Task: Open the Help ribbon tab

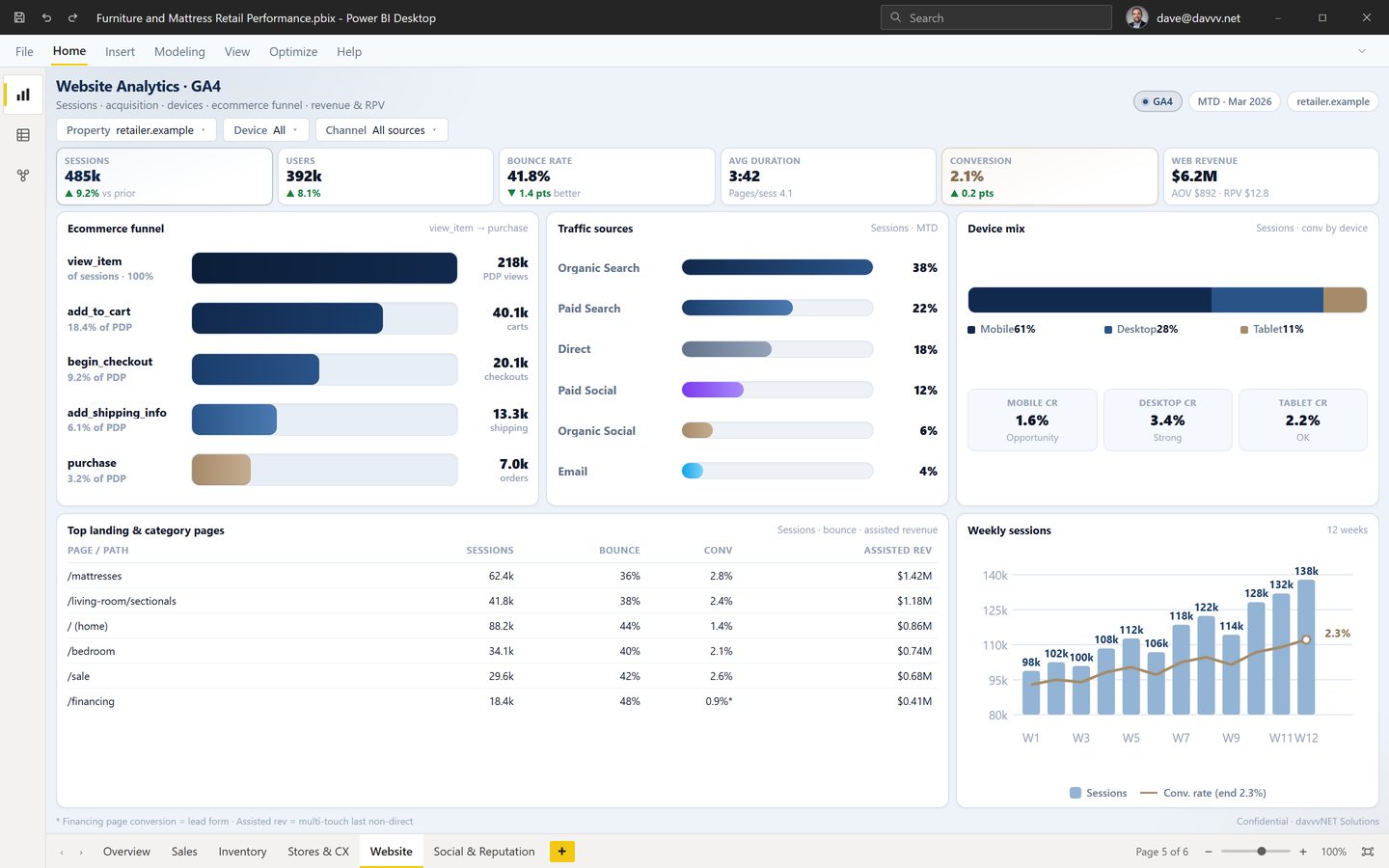Action: click(349, 51)
